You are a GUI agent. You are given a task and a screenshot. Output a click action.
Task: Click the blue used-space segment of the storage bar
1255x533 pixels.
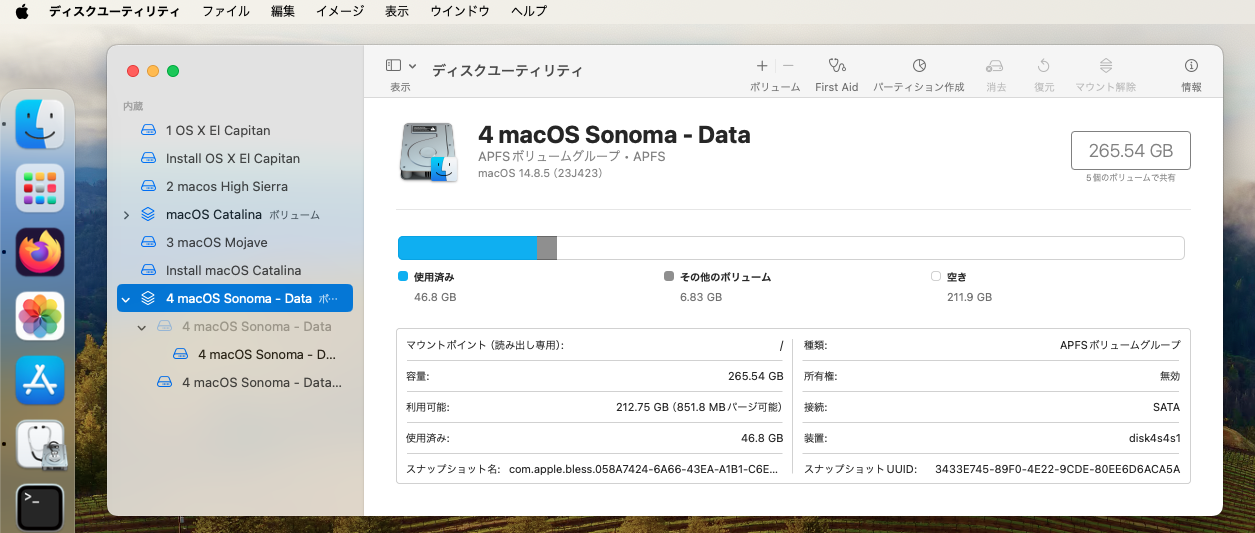pyautogui.click(x=467, y=248)
